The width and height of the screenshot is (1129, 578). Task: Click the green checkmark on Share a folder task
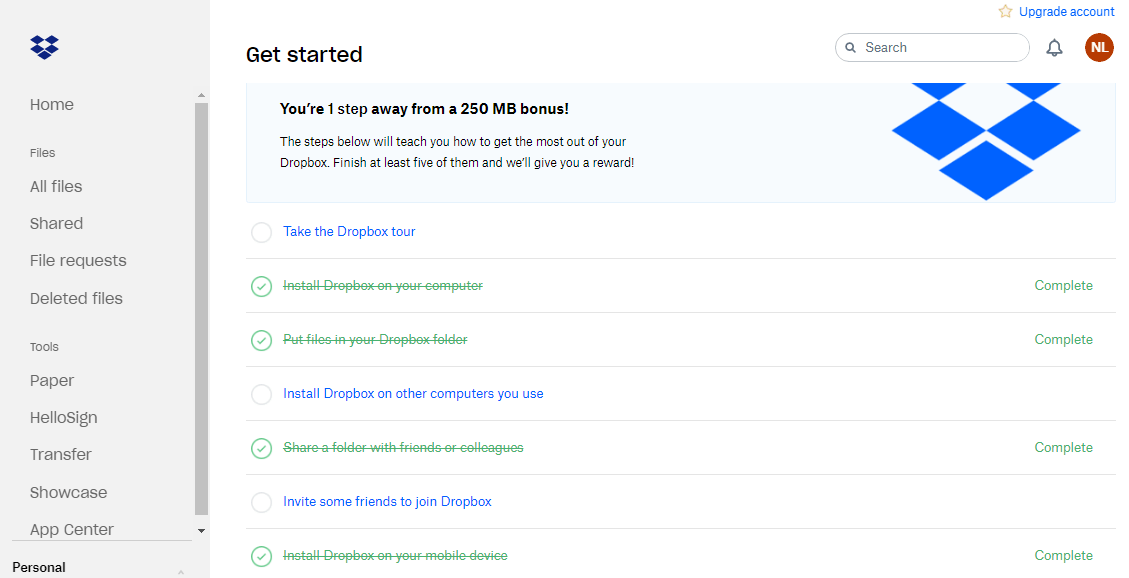point(261,448)
